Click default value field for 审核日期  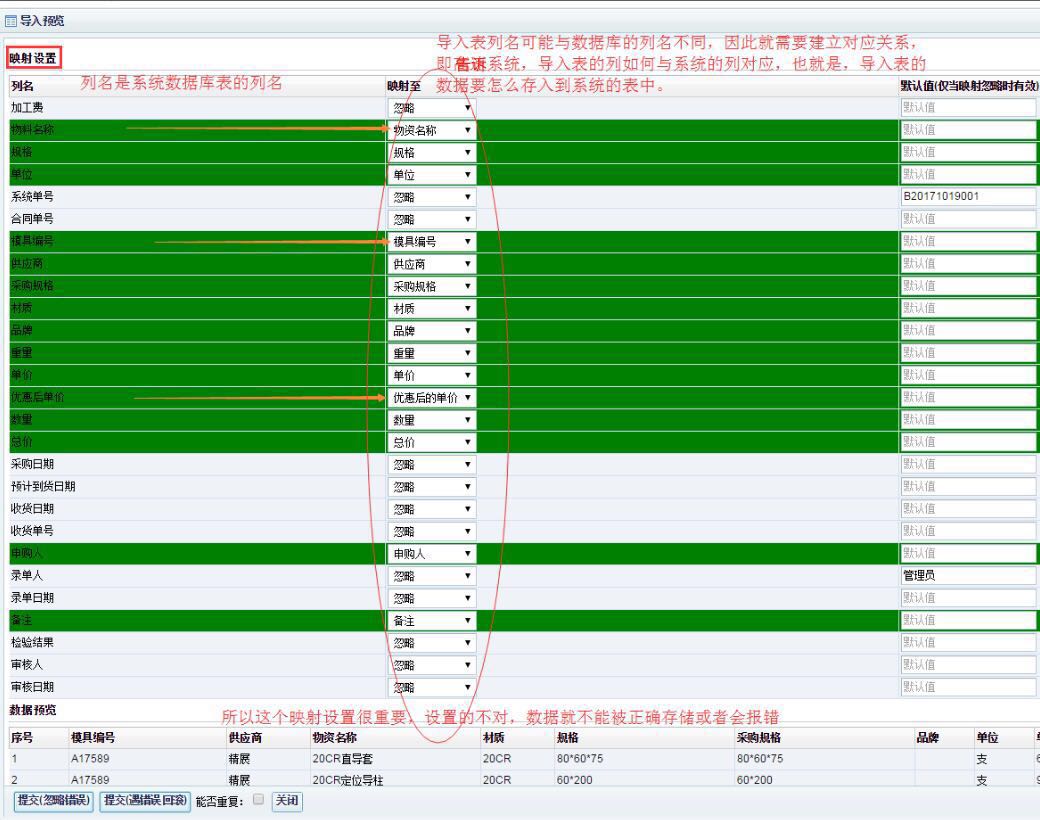[x=968, y=687]
